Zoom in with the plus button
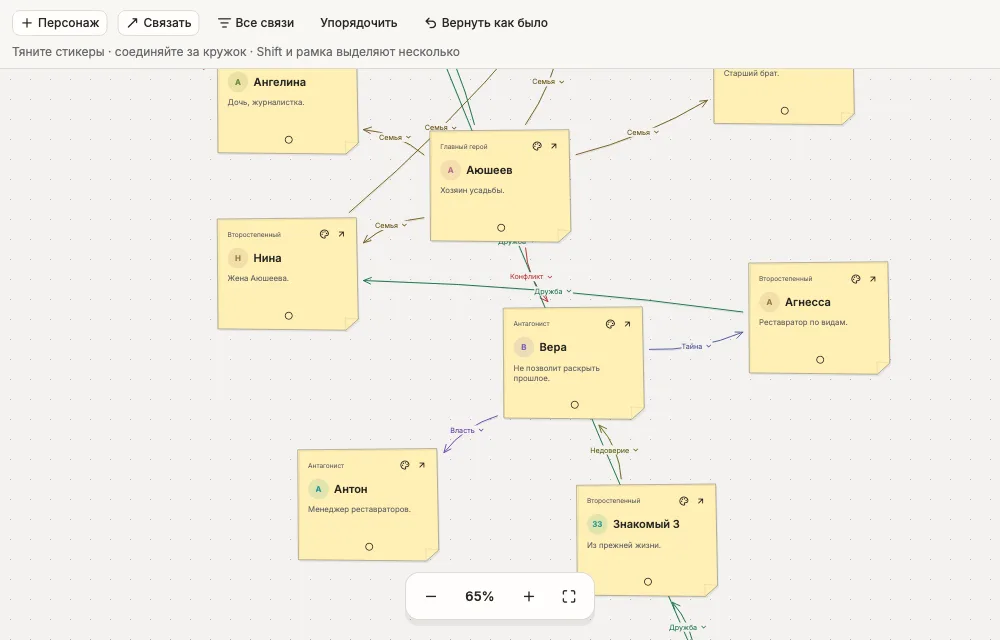The height and width of the screenshot is (640, 1000). point(529,597)
